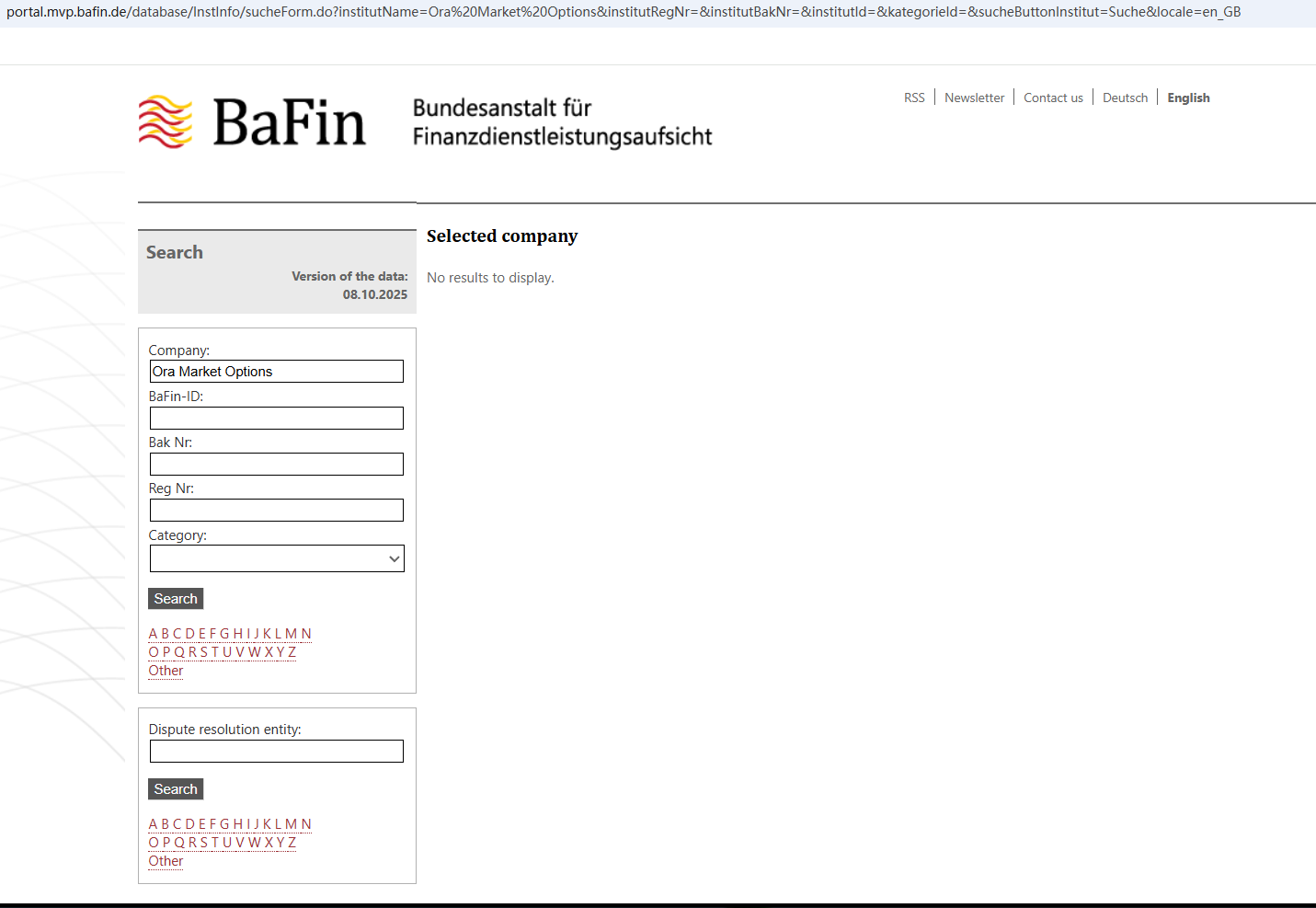Browse companies starting with letter S
Image resolution: width=1316 pixels, height=908 pixels.
203,652
